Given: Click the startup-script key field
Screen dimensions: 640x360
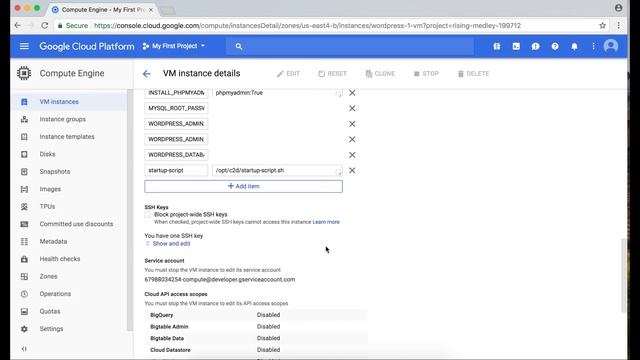Looking at the screenshot, I should 176,171.
